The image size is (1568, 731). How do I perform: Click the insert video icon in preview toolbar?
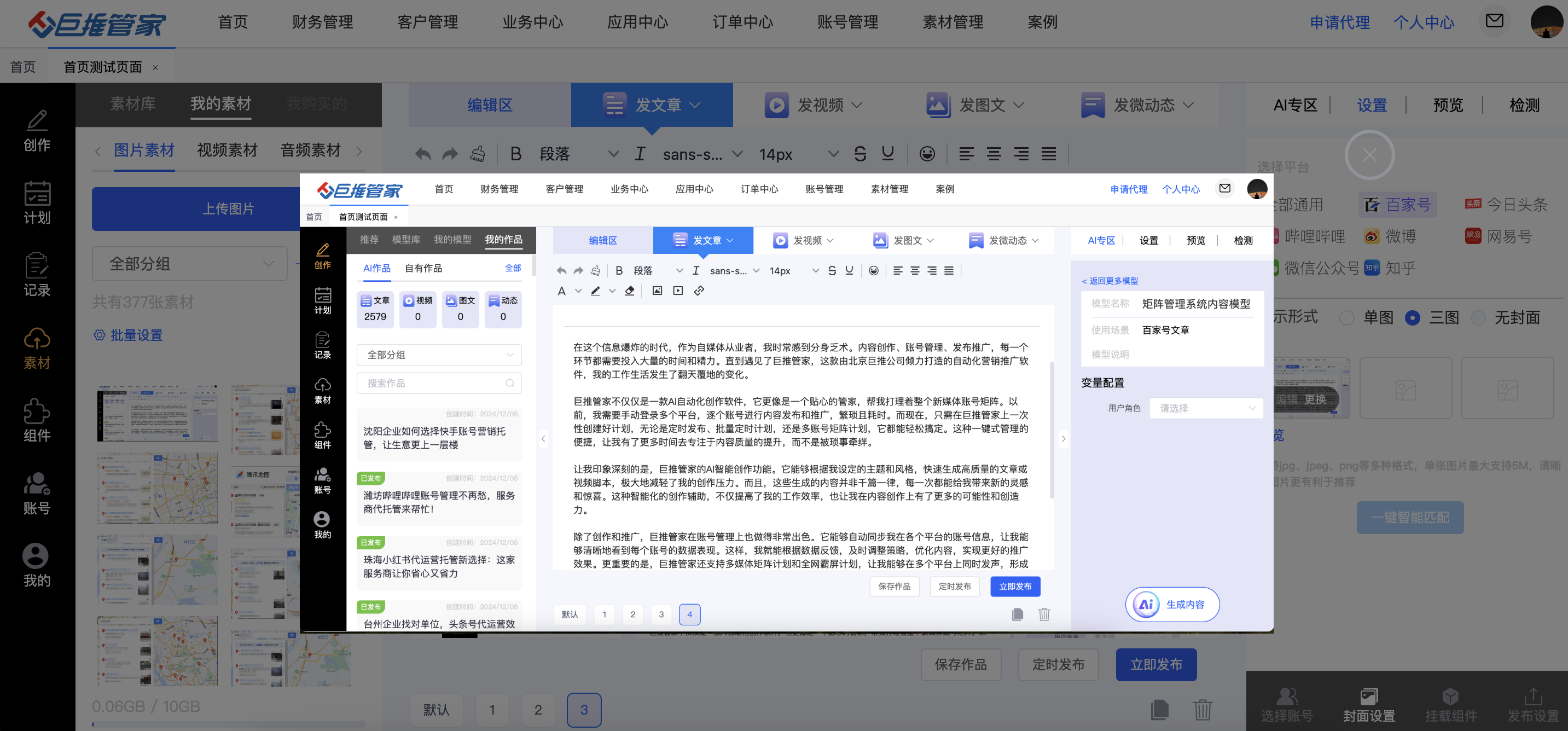click(x=678, y=291)
